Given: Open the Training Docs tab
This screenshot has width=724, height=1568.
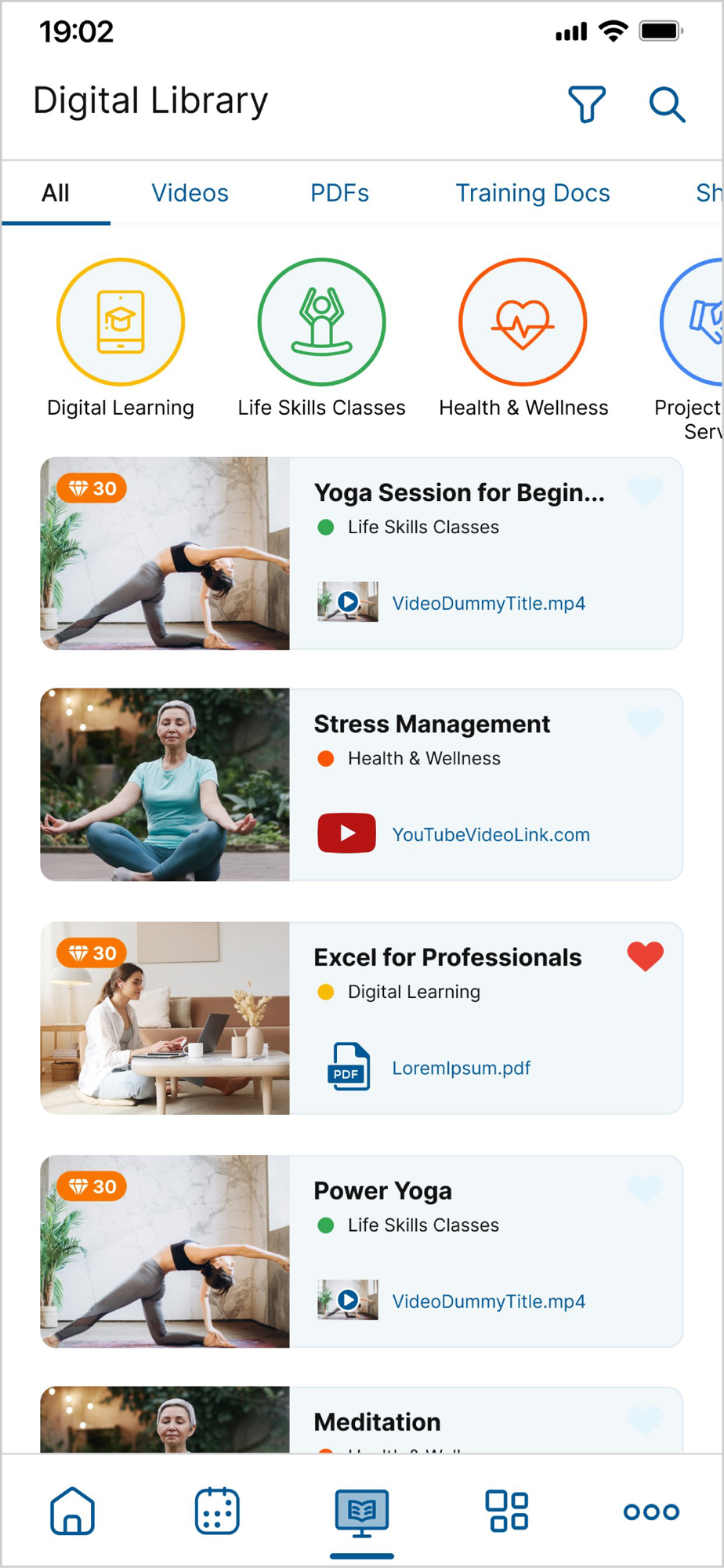Looking at the screenshot, I should [x=533, y=193].
